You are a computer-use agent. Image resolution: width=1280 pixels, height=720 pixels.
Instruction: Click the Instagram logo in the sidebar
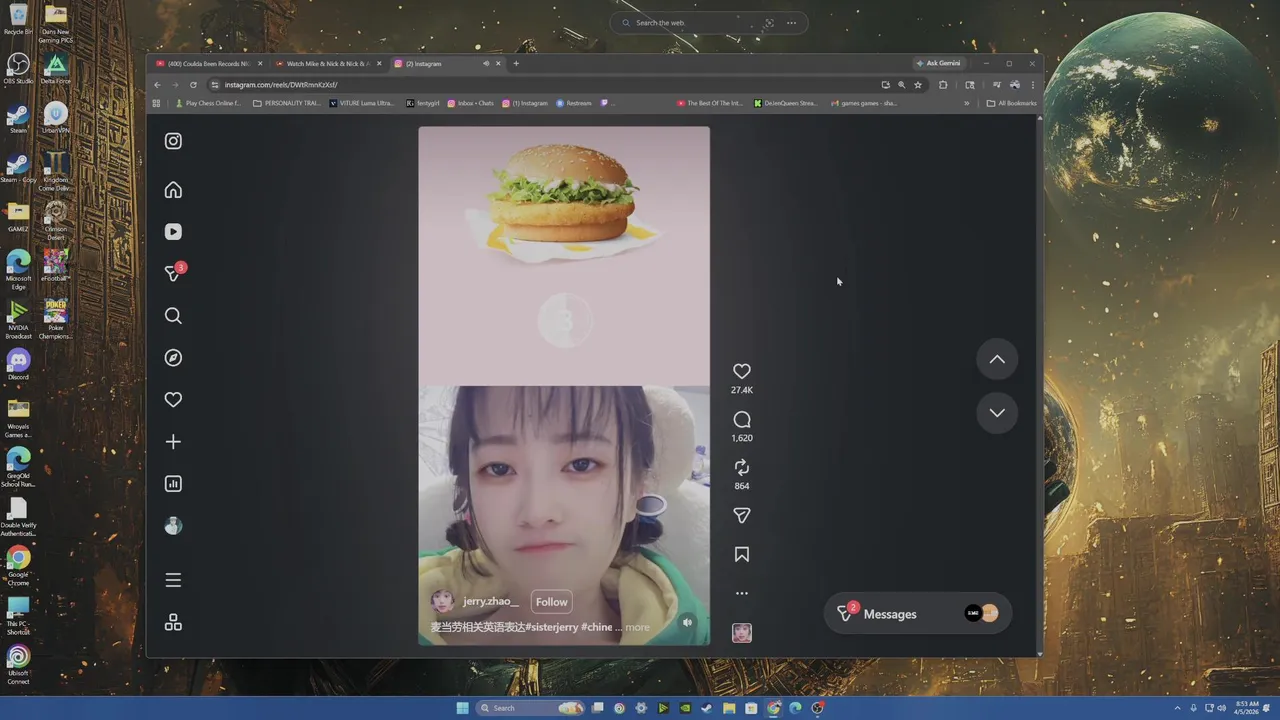[x=173, y=141]
